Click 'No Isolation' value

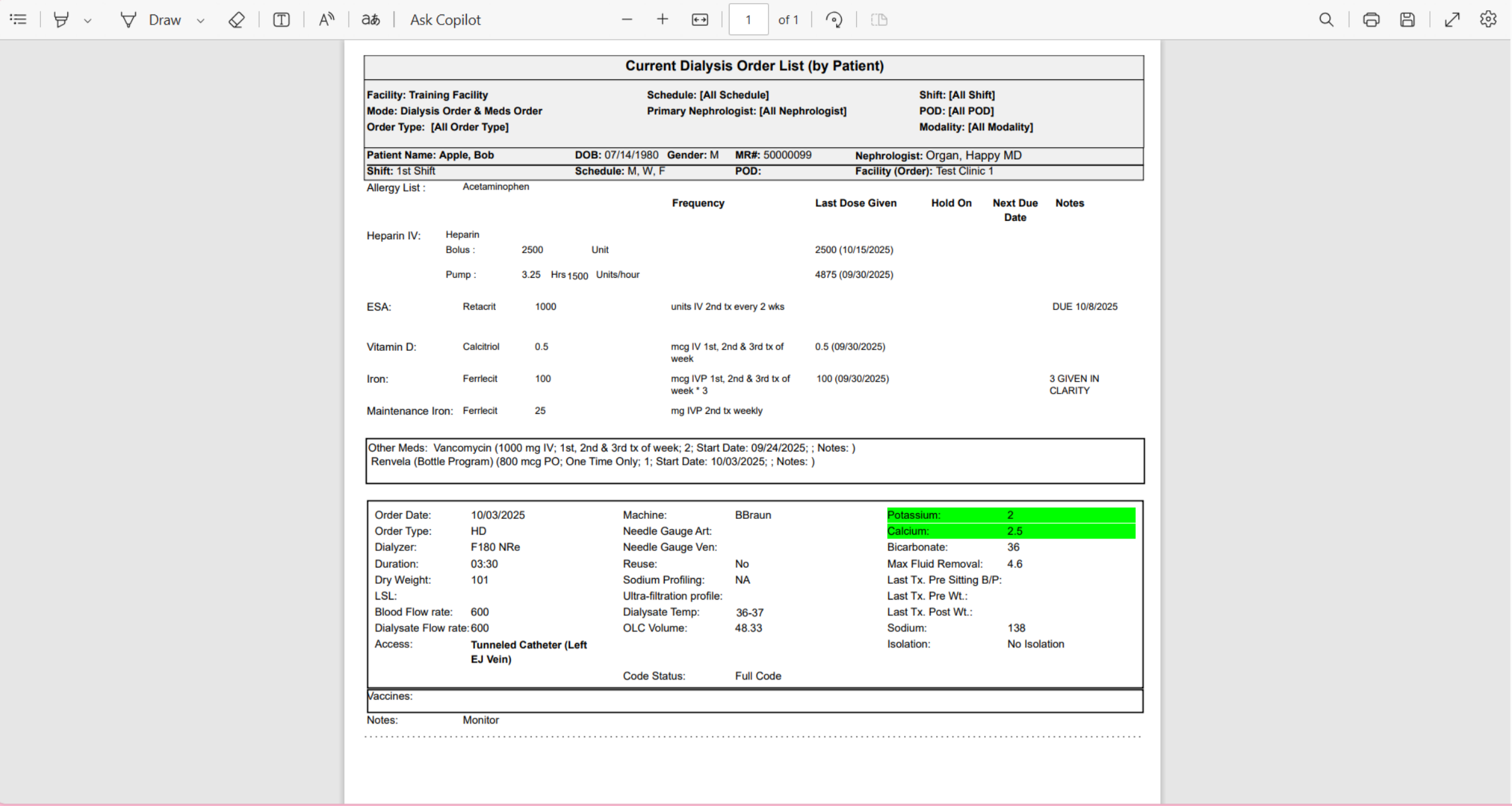coord(1036,644)
